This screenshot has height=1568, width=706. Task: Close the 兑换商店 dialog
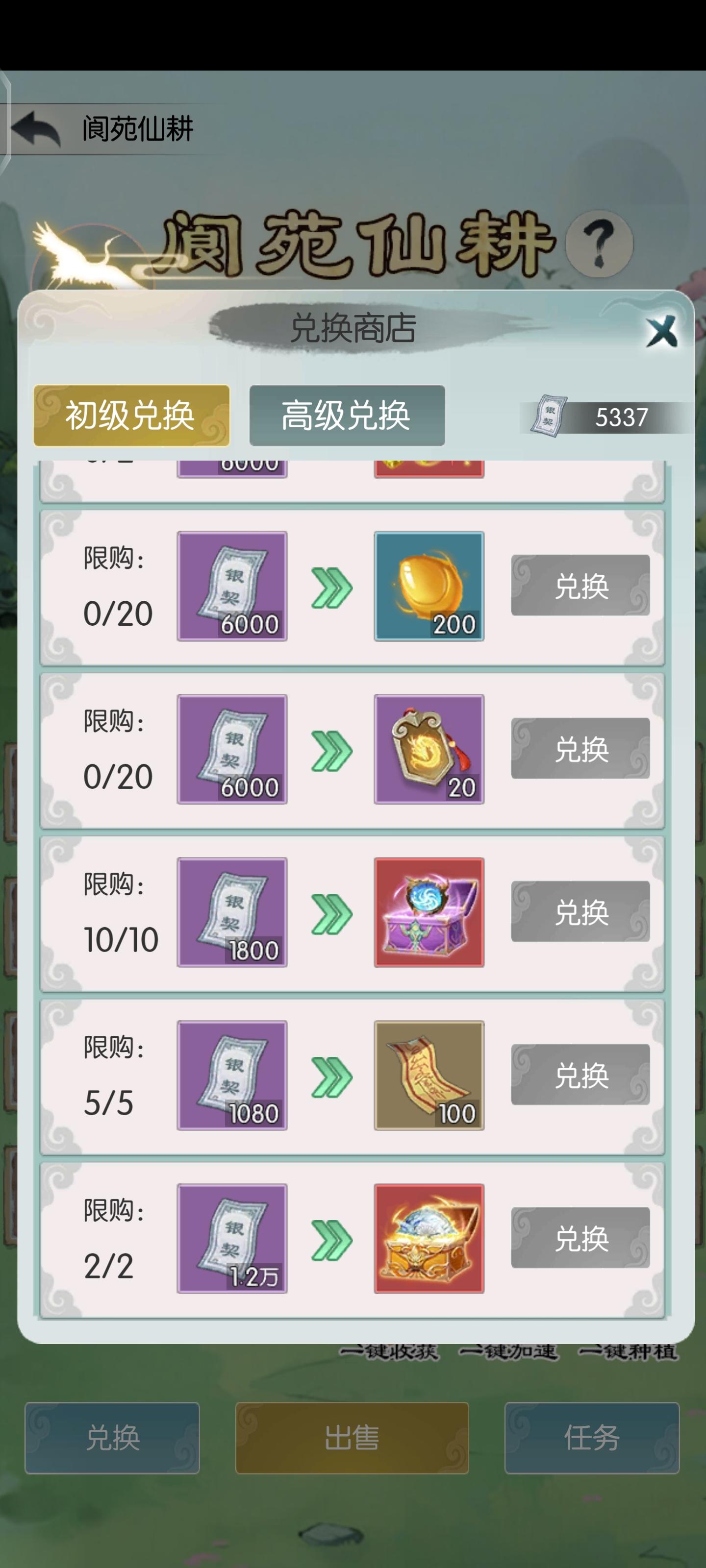point(661,332)
